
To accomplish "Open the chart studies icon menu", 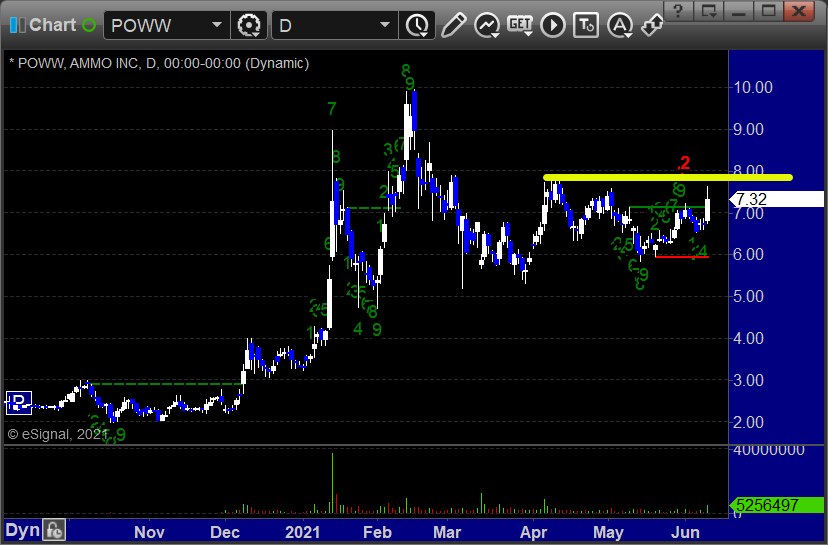I will click(x=487, y=25).
